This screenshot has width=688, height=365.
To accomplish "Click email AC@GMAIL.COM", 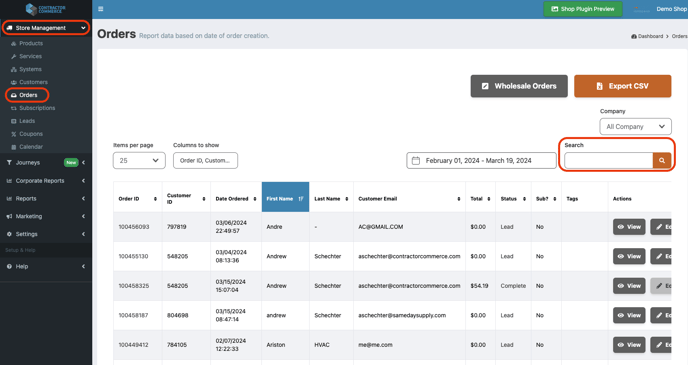I will (380, 227).
